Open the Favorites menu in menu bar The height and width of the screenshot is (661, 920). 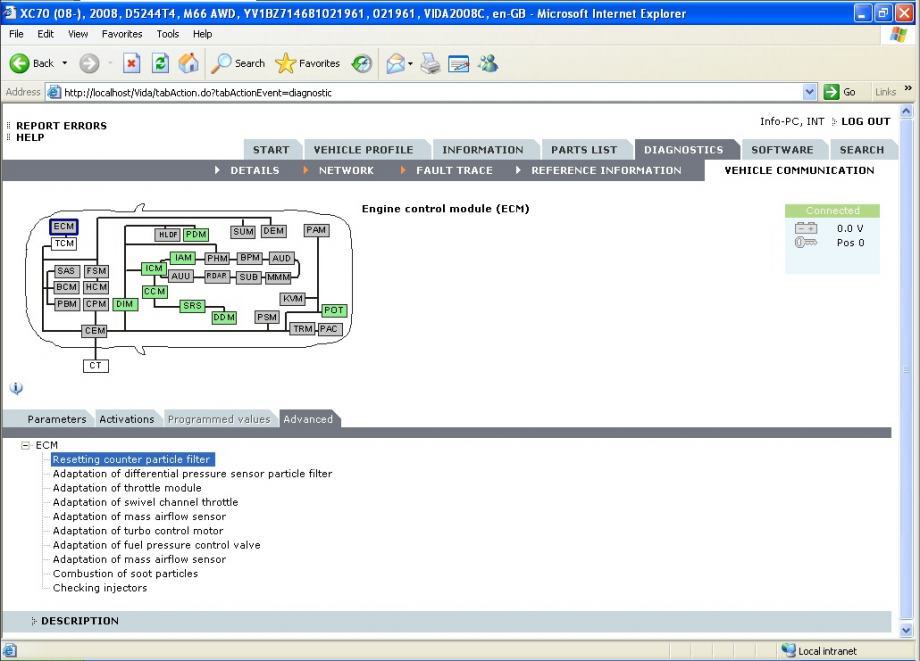pos(121,34)
